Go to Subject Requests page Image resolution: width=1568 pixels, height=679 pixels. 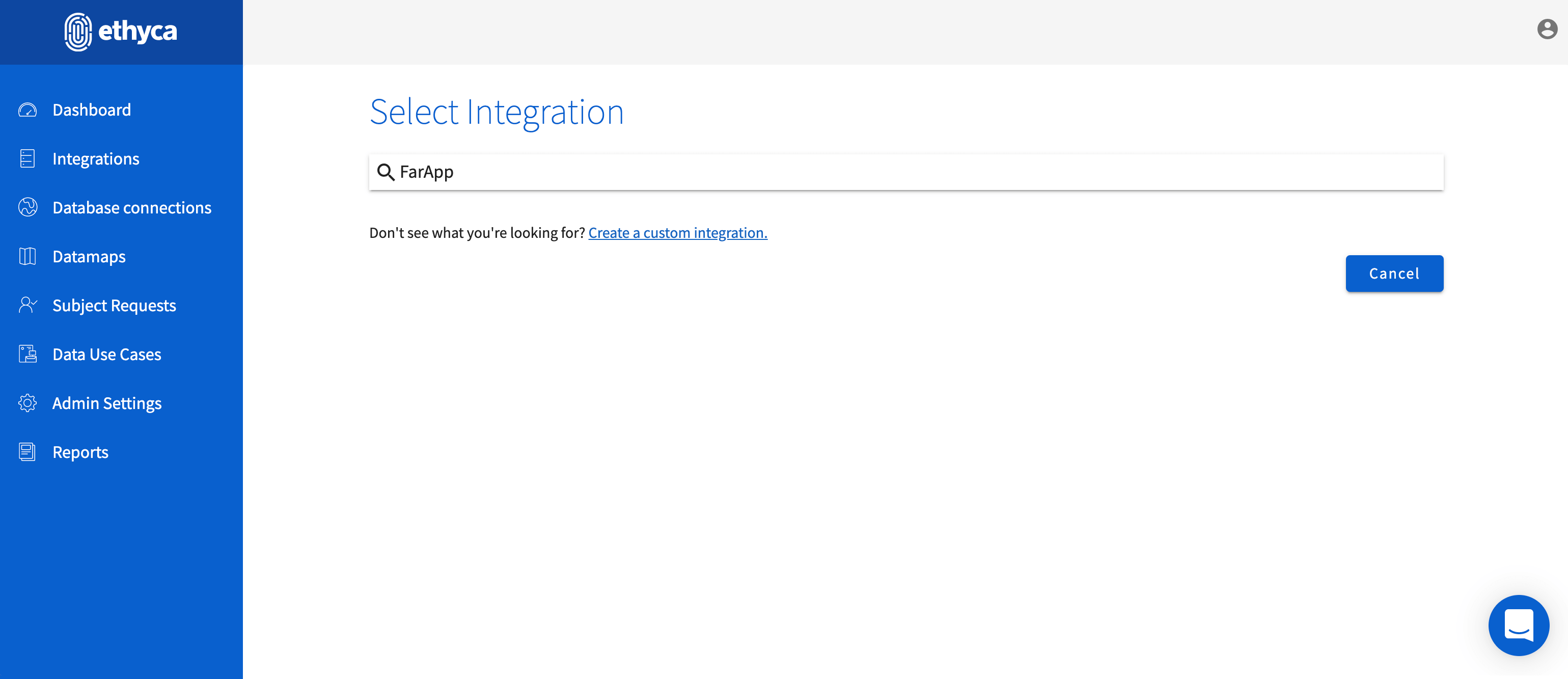coord(114,305)
